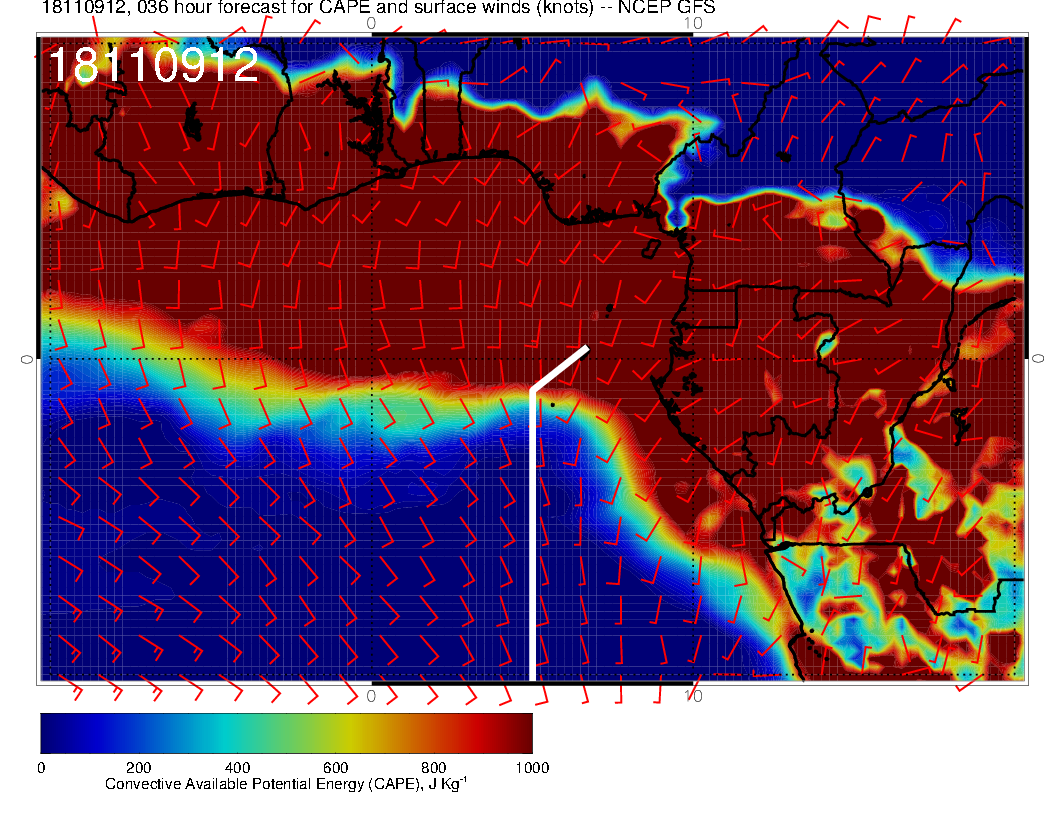Click the forecast title text above the map
Viewport: 1056px width, 816px height.
(378, 8)
